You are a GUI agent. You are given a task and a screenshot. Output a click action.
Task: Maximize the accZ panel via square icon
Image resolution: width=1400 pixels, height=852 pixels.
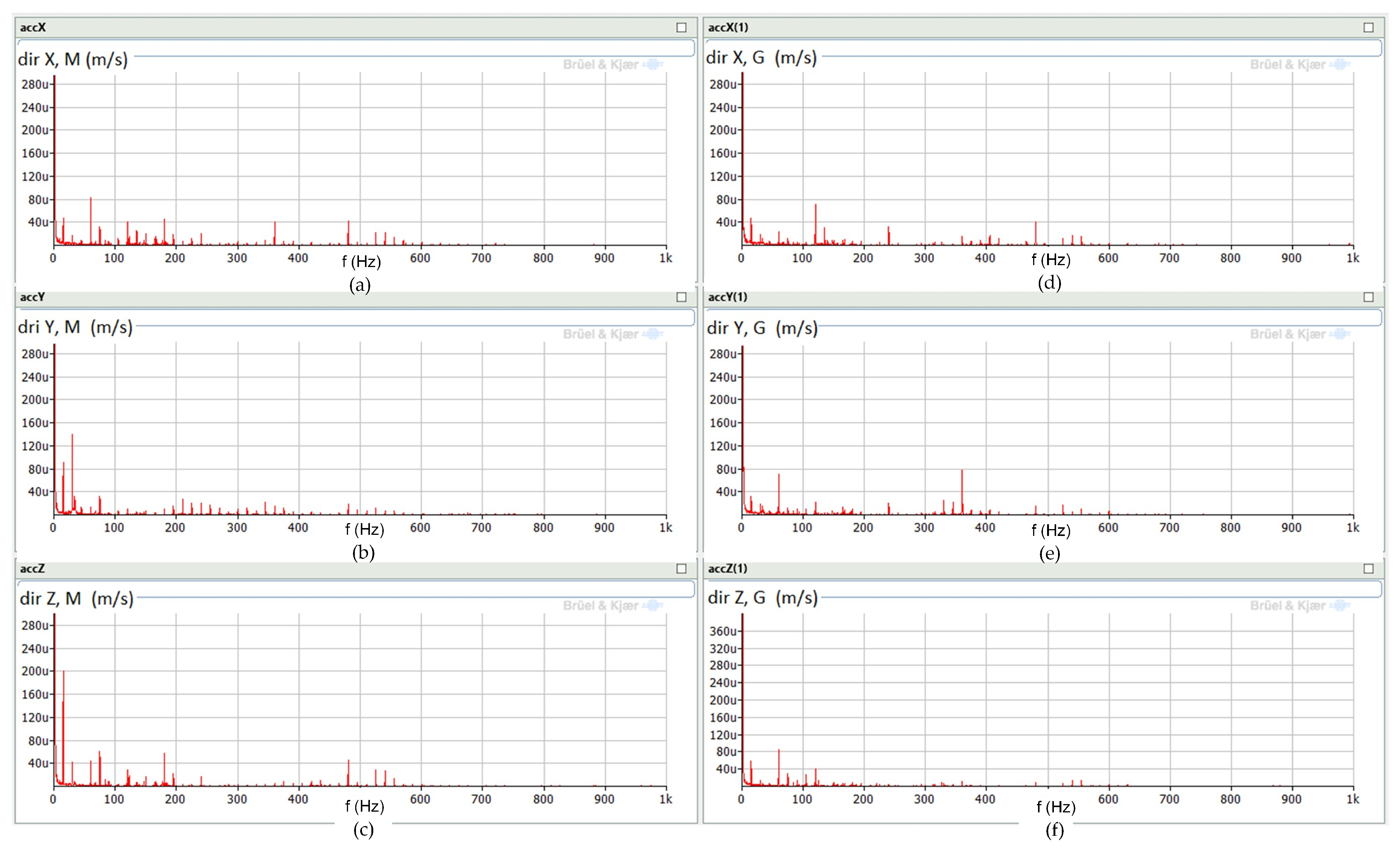681,569
